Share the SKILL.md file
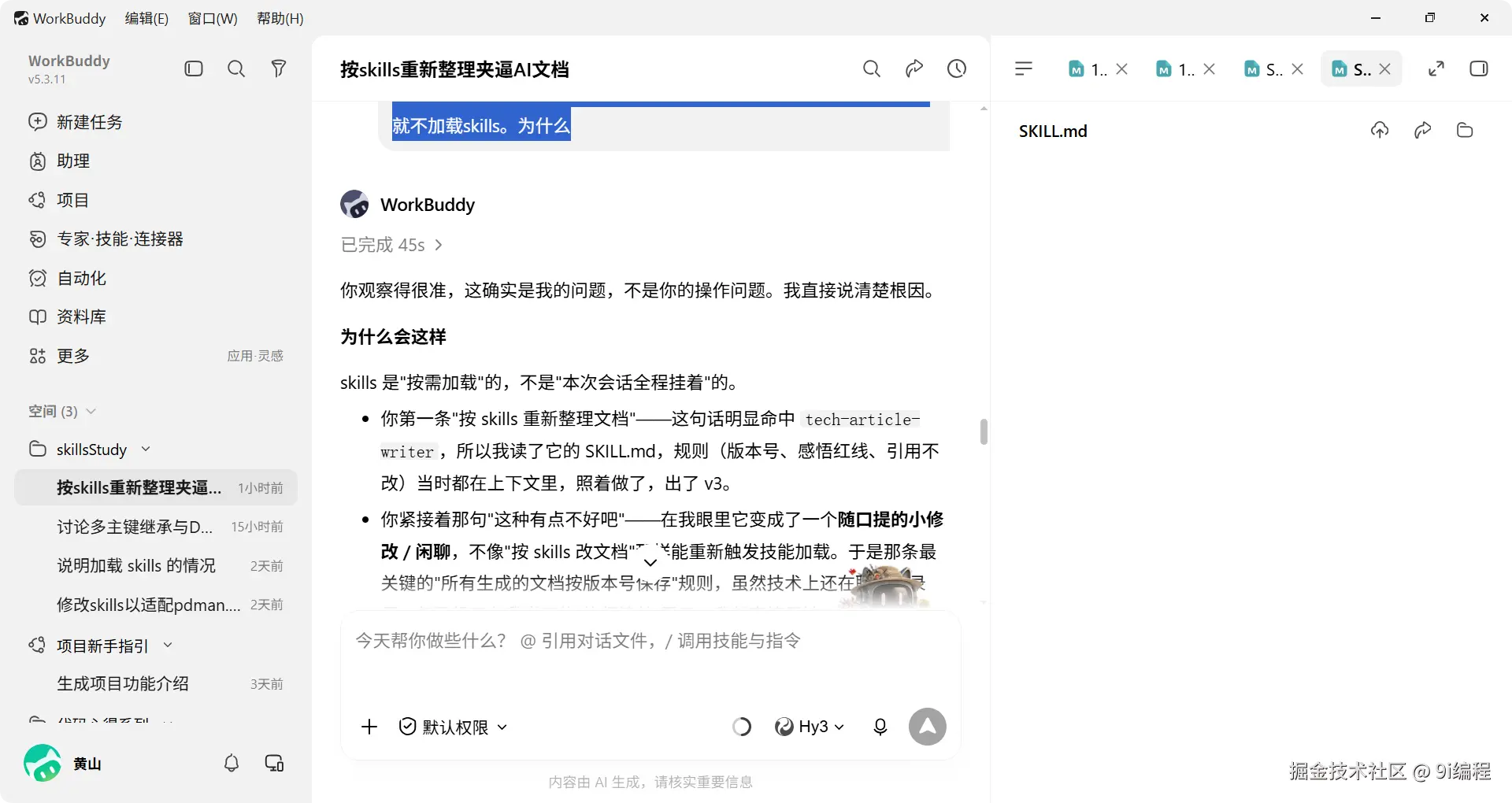 pos(1422,131)
